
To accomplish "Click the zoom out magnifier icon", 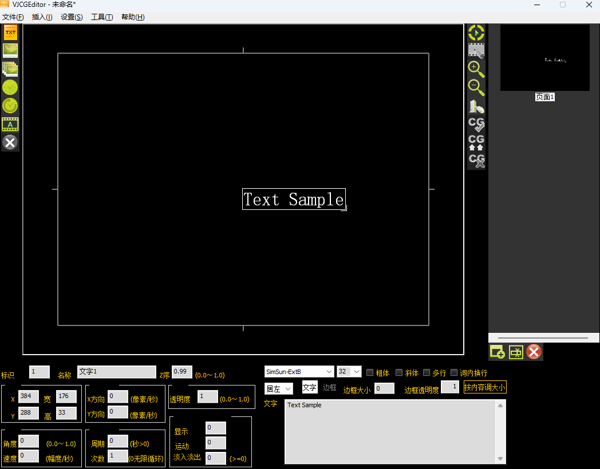I will tap(476, 88).
